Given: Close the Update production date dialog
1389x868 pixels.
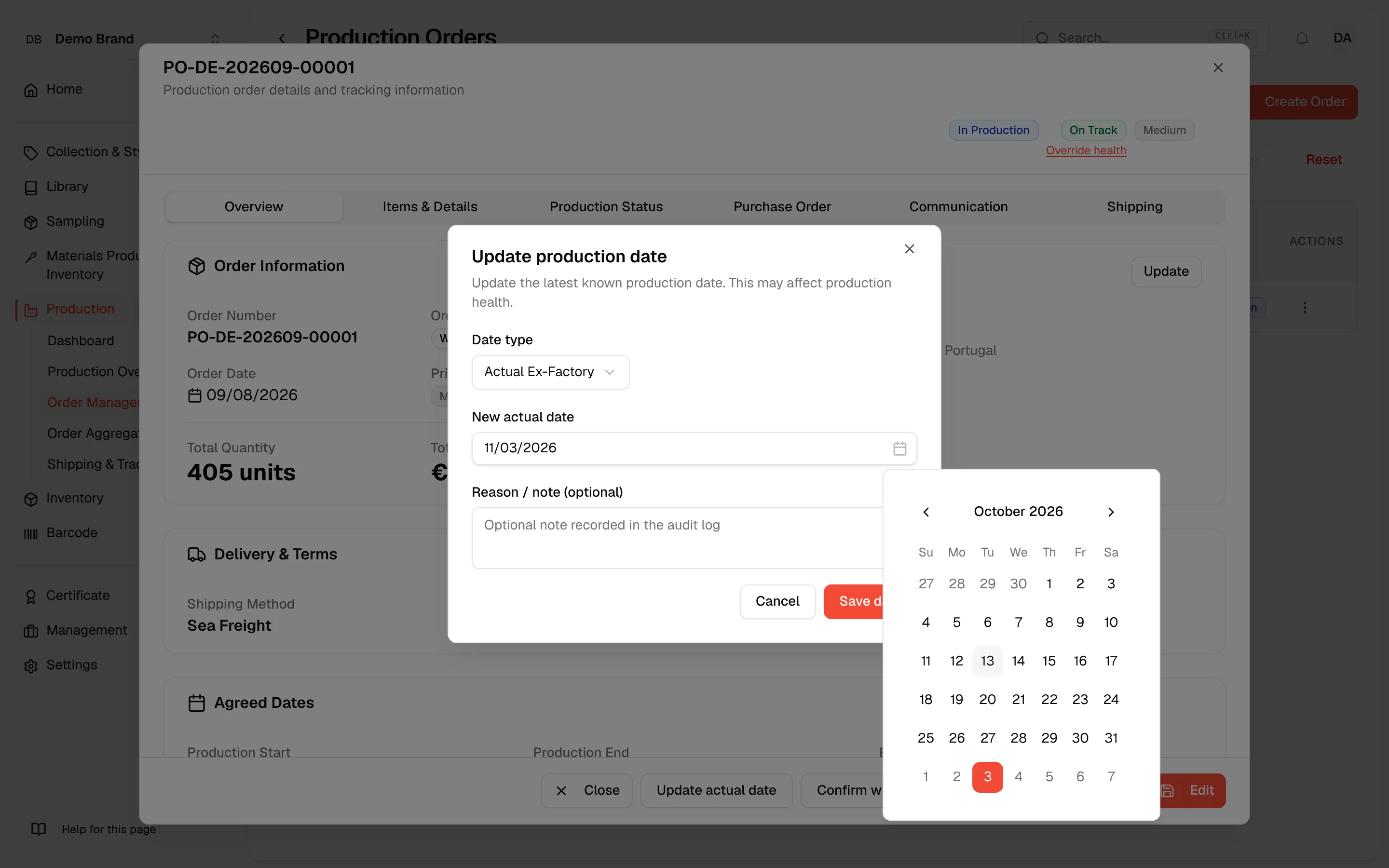Looking at the screenshot, I should point(909,248).
